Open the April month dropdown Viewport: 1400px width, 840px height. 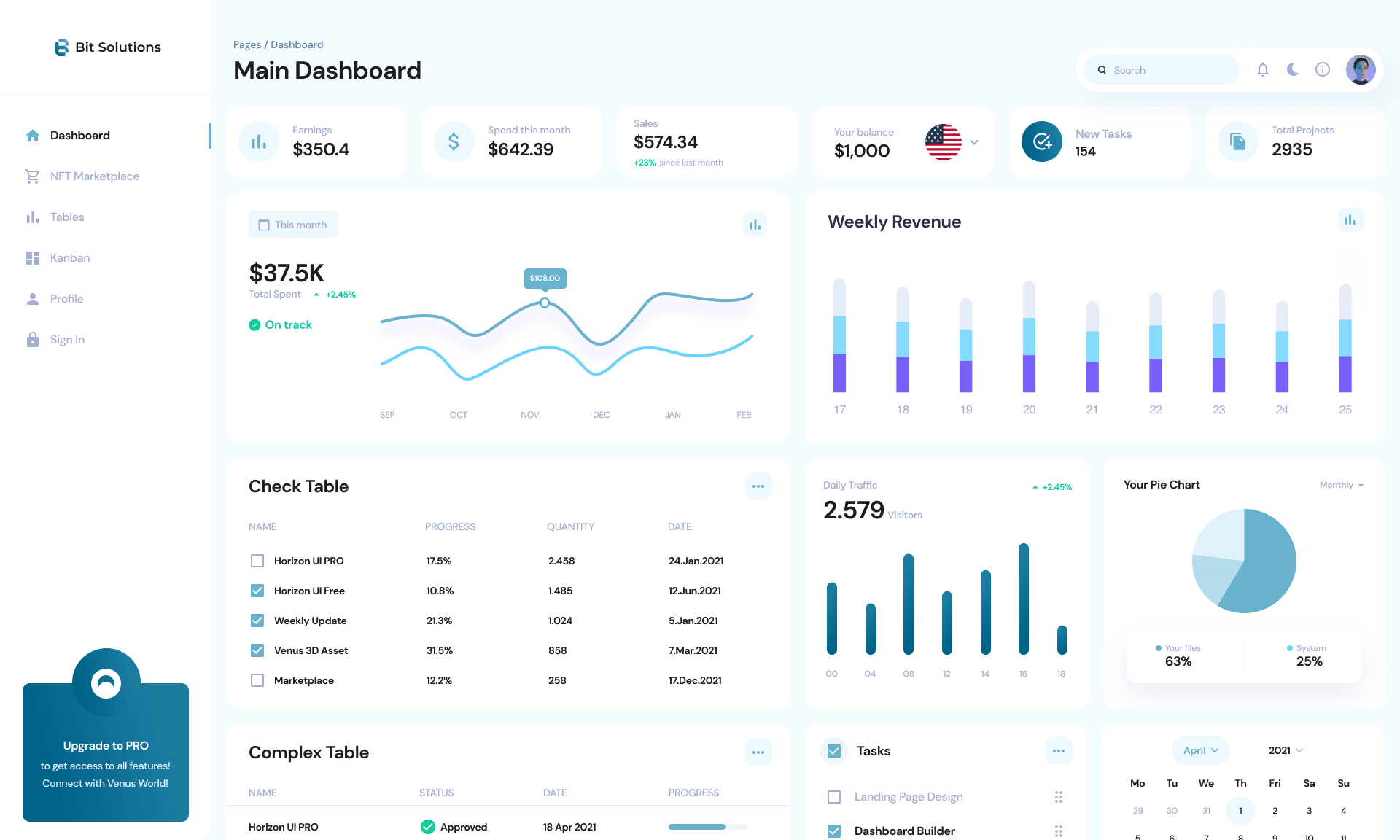point(1200,750)
